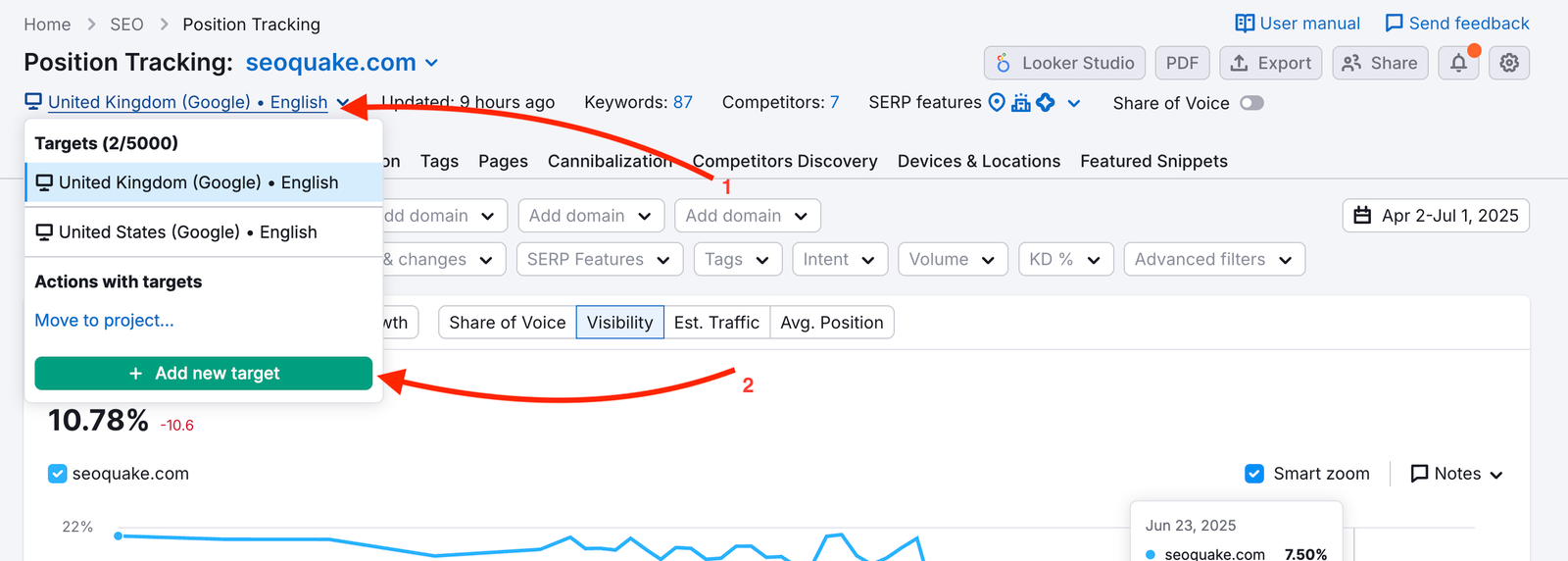Click Move to project link
Screen dimensions: 1568x561
click(104, 321)
